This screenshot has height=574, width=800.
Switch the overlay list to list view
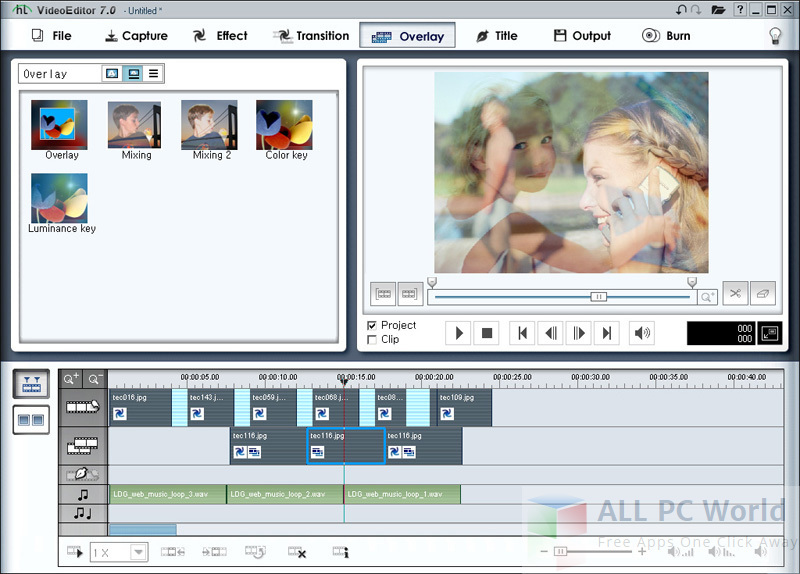(x=153, y=74)
